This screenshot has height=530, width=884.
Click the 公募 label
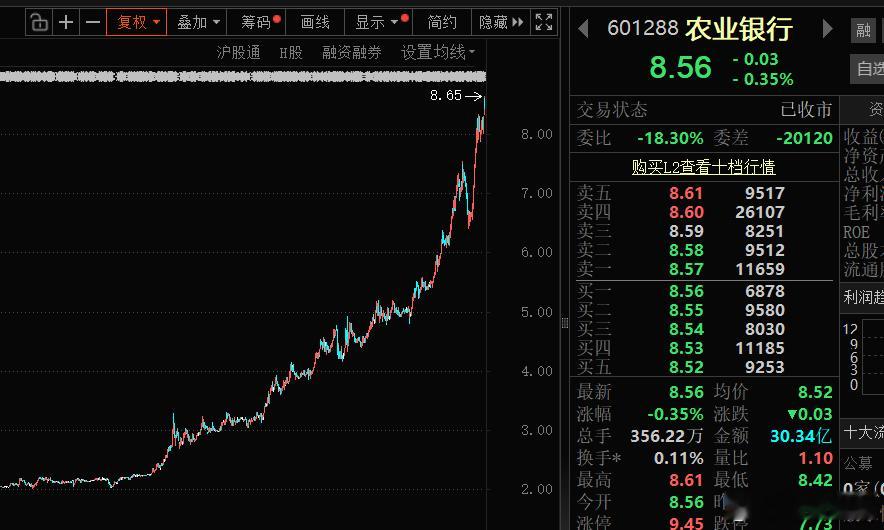point(858,463)
